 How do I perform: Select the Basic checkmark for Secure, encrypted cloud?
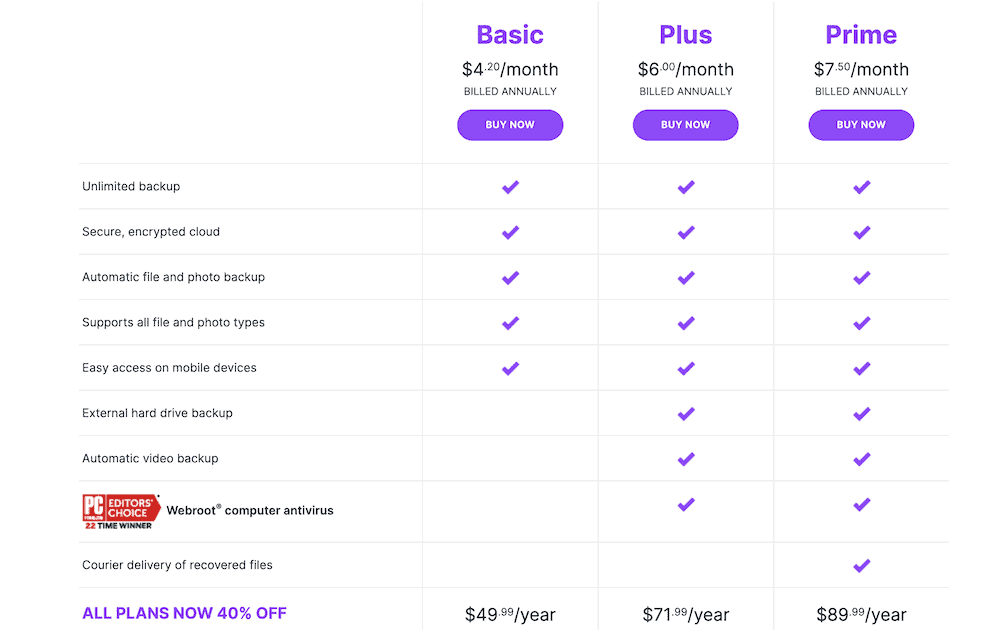point(510,231)
